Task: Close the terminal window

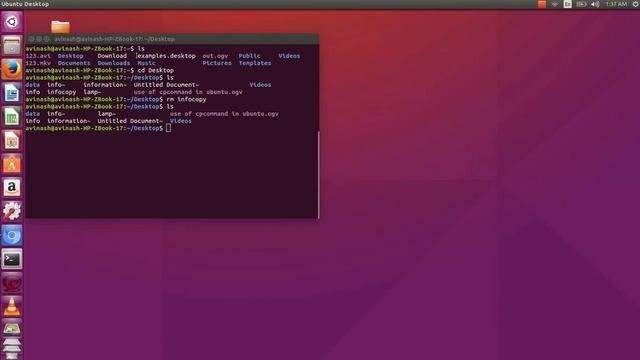Action: click(x=31, y=39)
